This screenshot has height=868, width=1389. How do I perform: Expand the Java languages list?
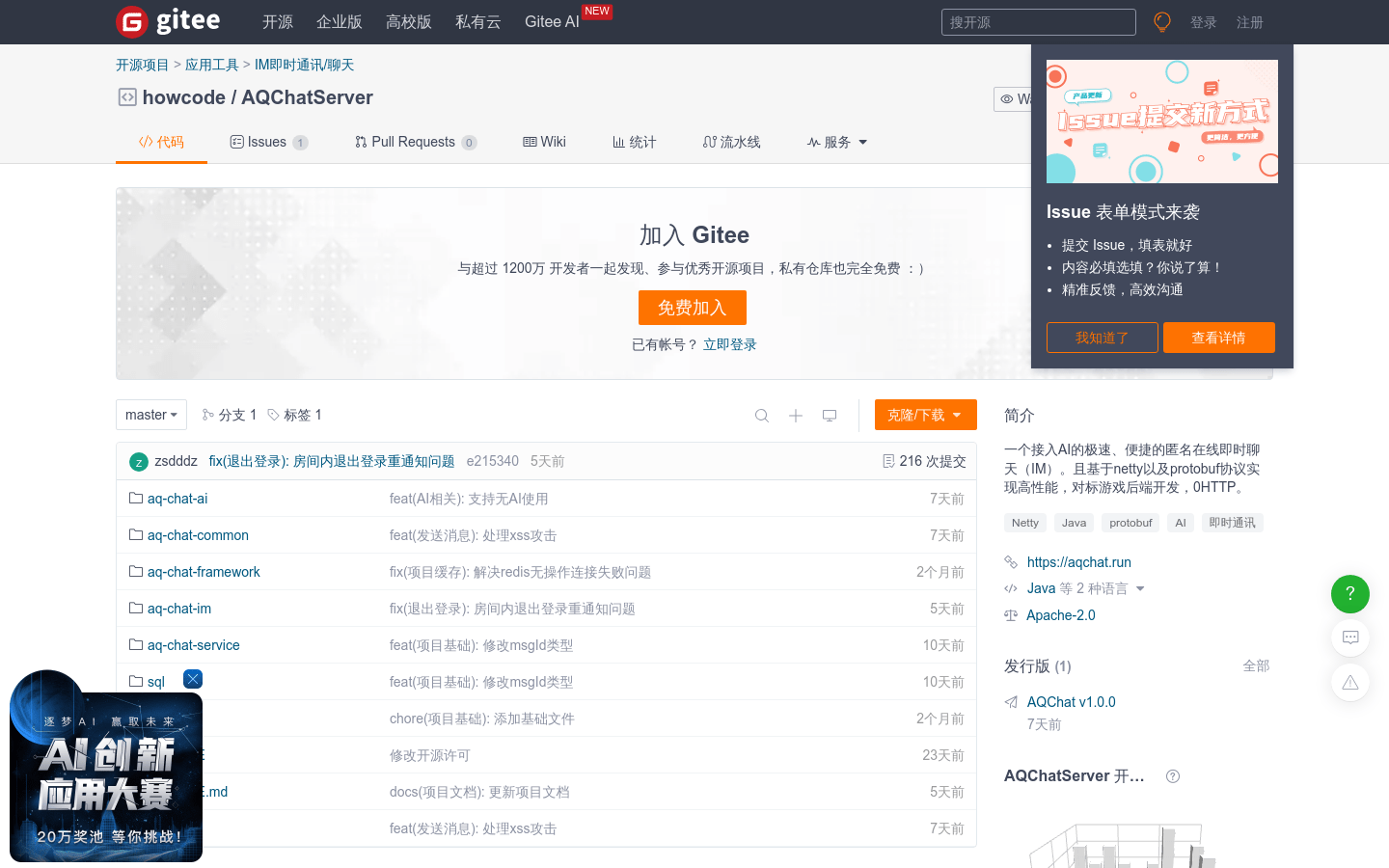point(1140,588)
